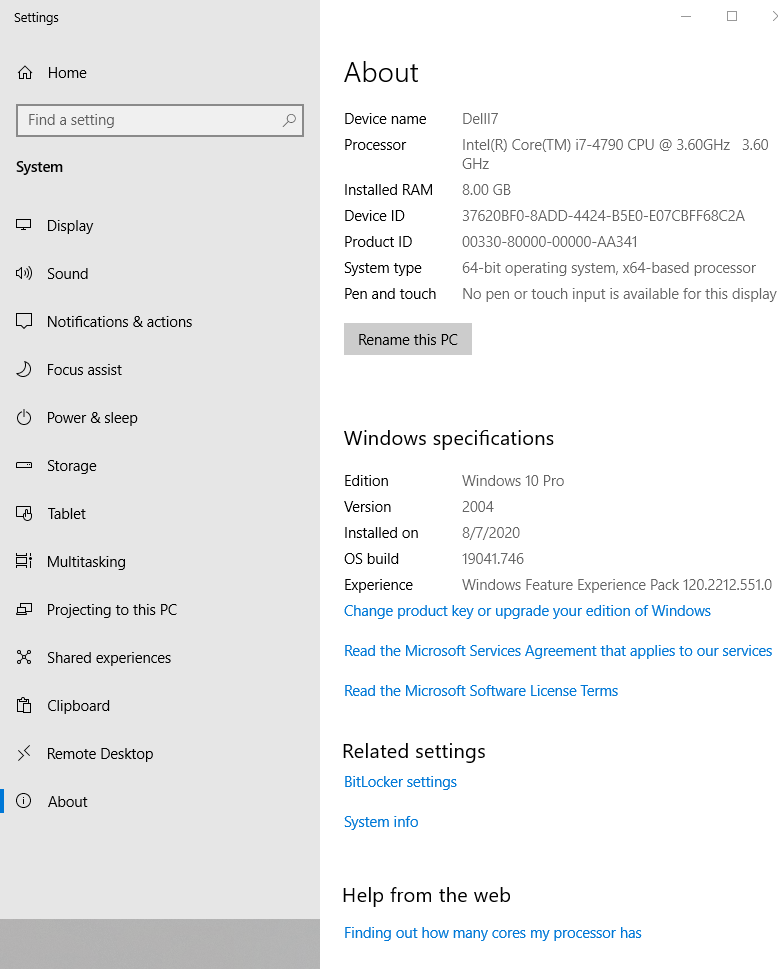The width and height of the screenshot is (778, 969).
Task: Click the Home icon in sidebar
Action: click(25, 73)
